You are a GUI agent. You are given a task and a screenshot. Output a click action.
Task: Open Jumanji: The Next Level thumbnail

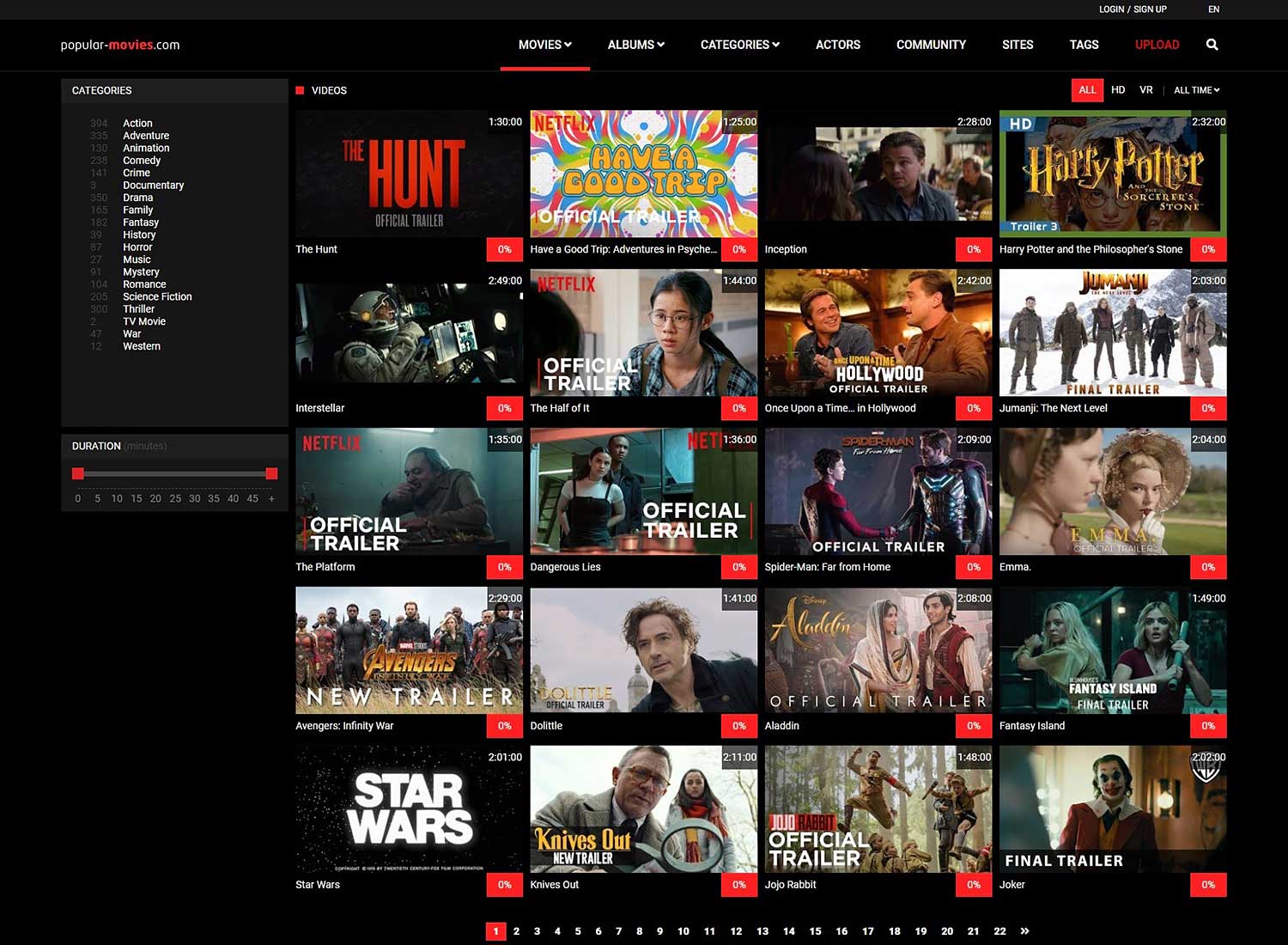coord(1113,332)
